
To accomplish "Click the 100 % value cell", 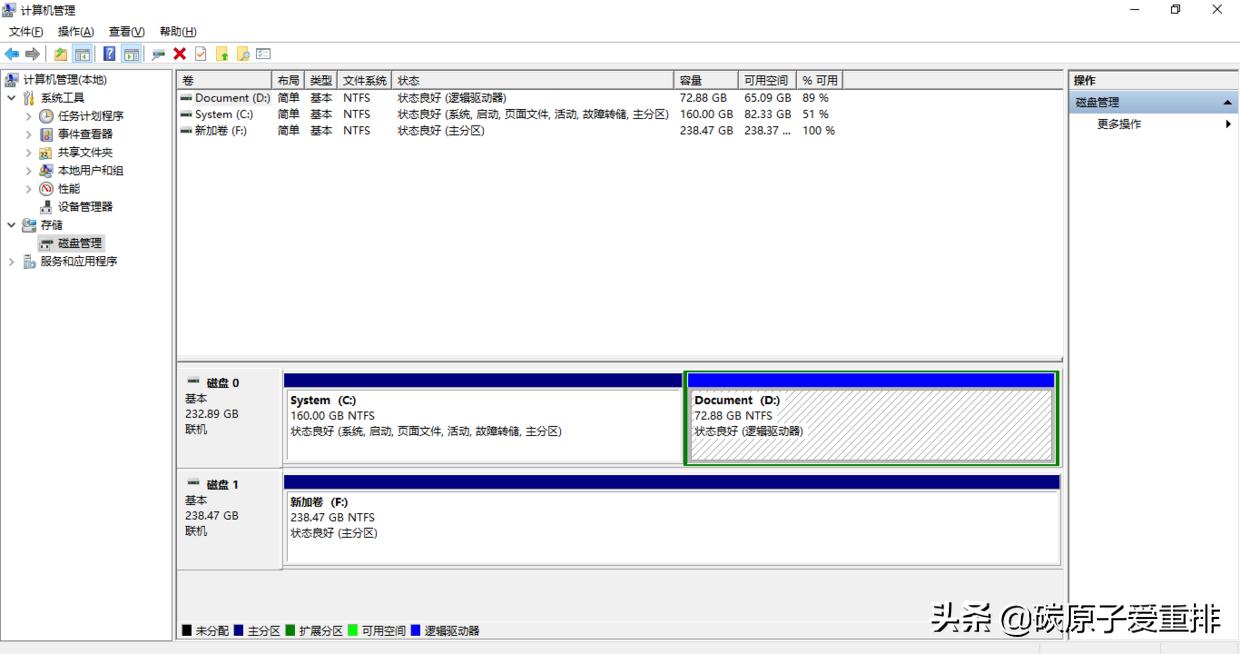I will point(818,130).
